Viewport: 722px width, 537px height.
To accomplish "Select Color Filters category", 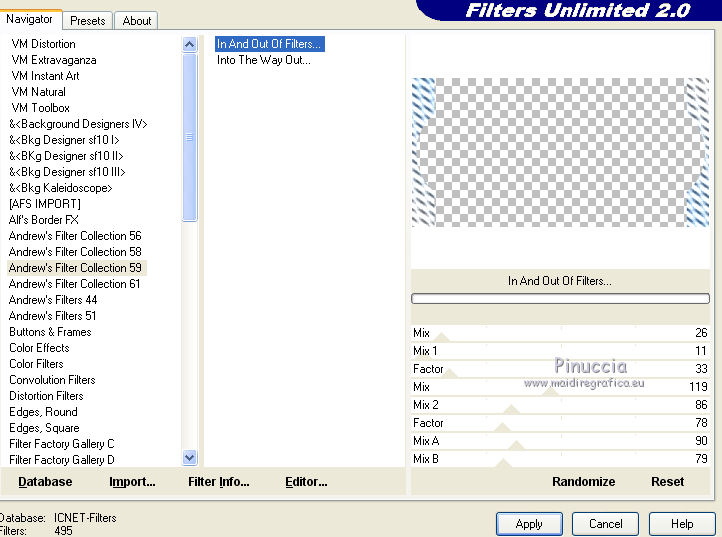I will (36, 364).
